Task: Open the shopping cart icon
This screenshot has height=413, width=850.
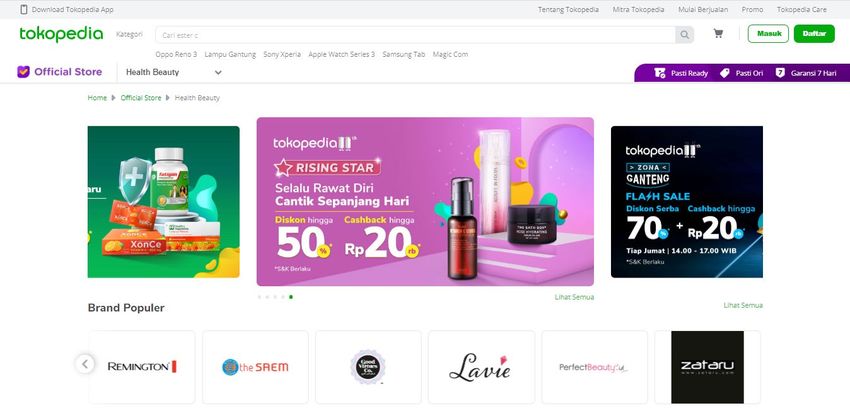Action: 718,34
